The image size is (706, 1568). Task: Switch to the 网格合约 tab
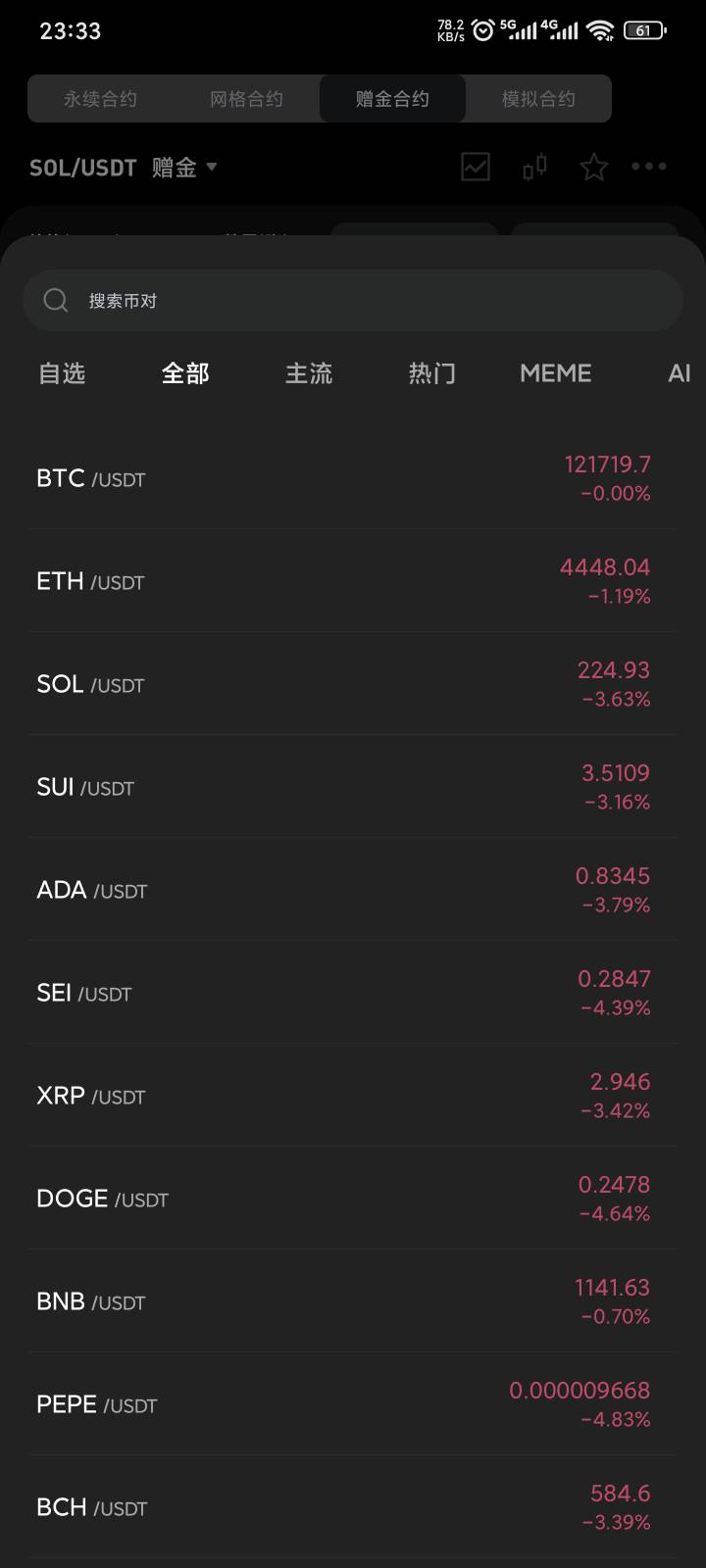click(246, 99)
